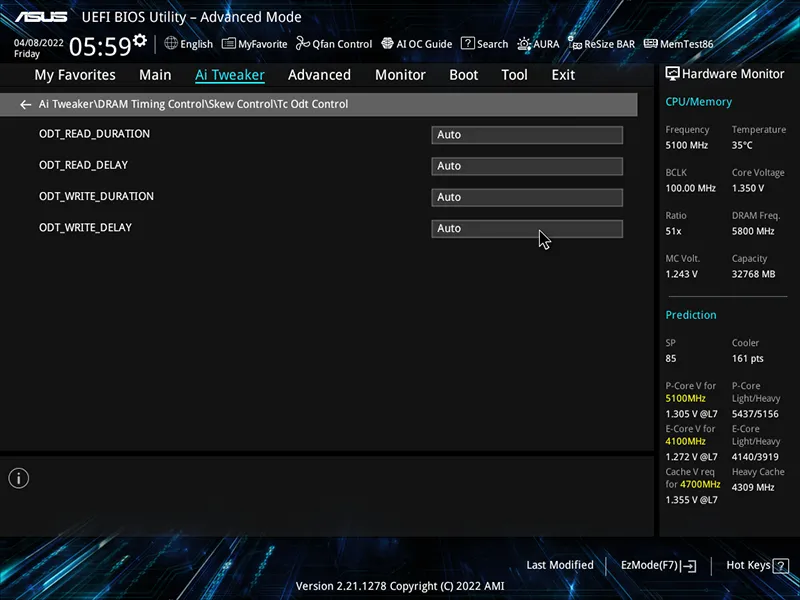This screenshot has height=600, width=800.
Task: Click the 1.350 V core voltage value
Action: (x=748, y=188)
